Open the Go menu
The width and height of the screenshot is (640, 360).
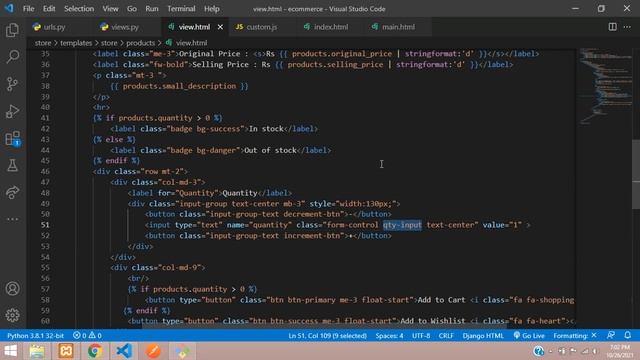tap(132, 9)
